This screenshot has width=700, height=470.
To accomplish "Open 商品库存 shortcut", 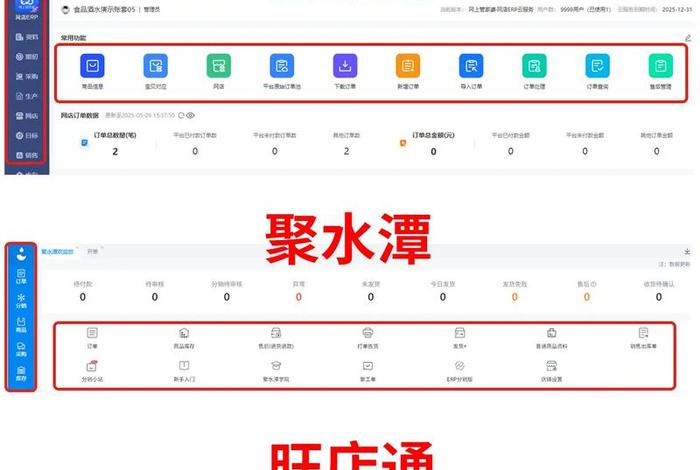I will click(184, 337).
